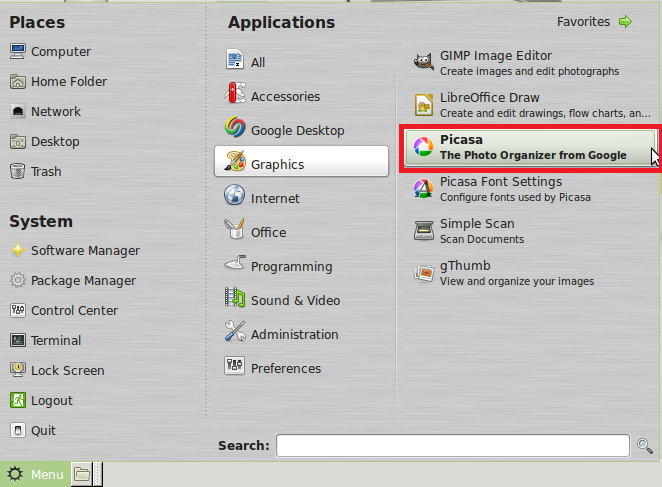
Task: Open the Home Folder icon
Action: click(x=18, y=82)
